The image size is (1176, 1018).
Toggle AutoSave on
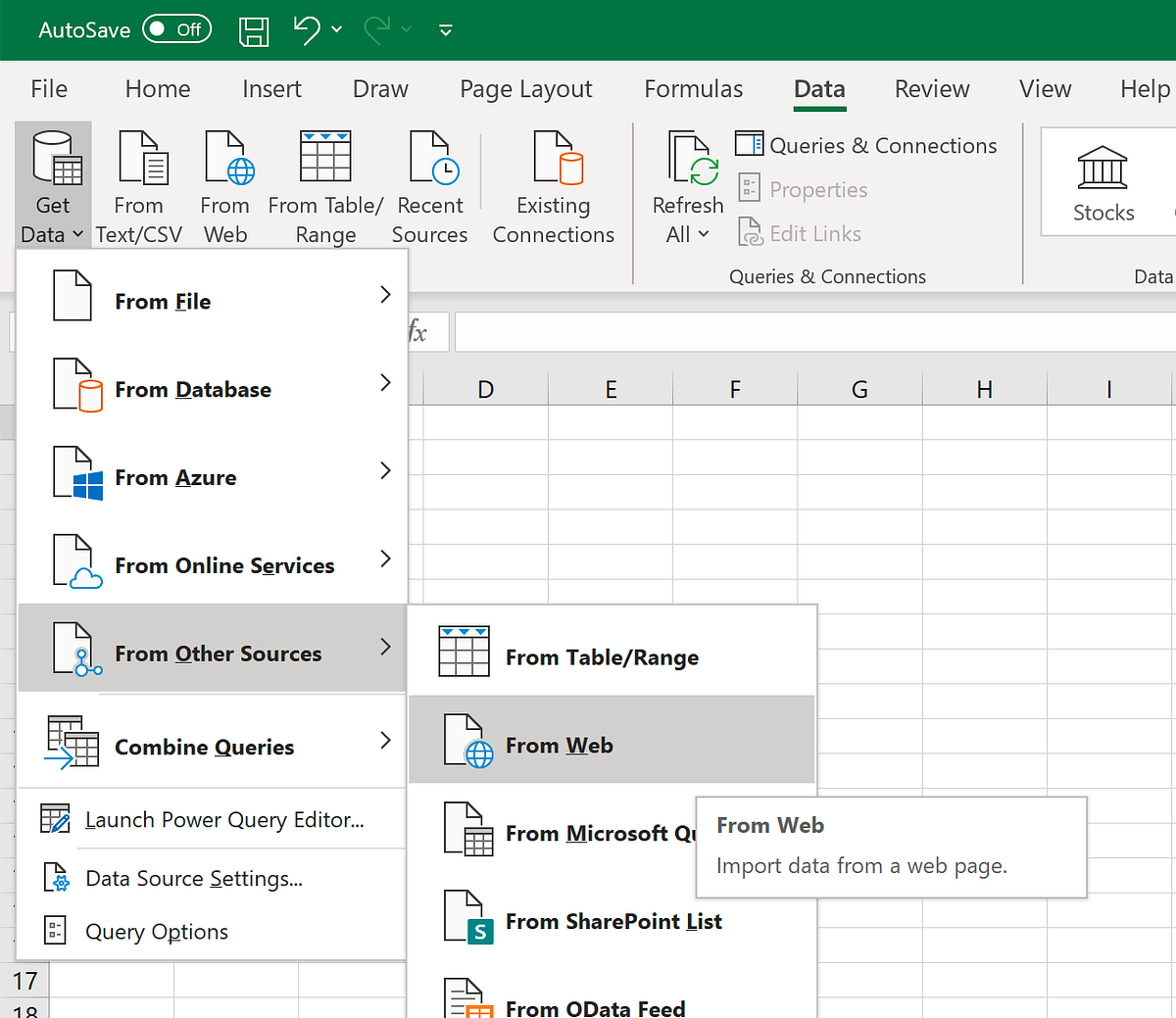click(x=176, y=29)
